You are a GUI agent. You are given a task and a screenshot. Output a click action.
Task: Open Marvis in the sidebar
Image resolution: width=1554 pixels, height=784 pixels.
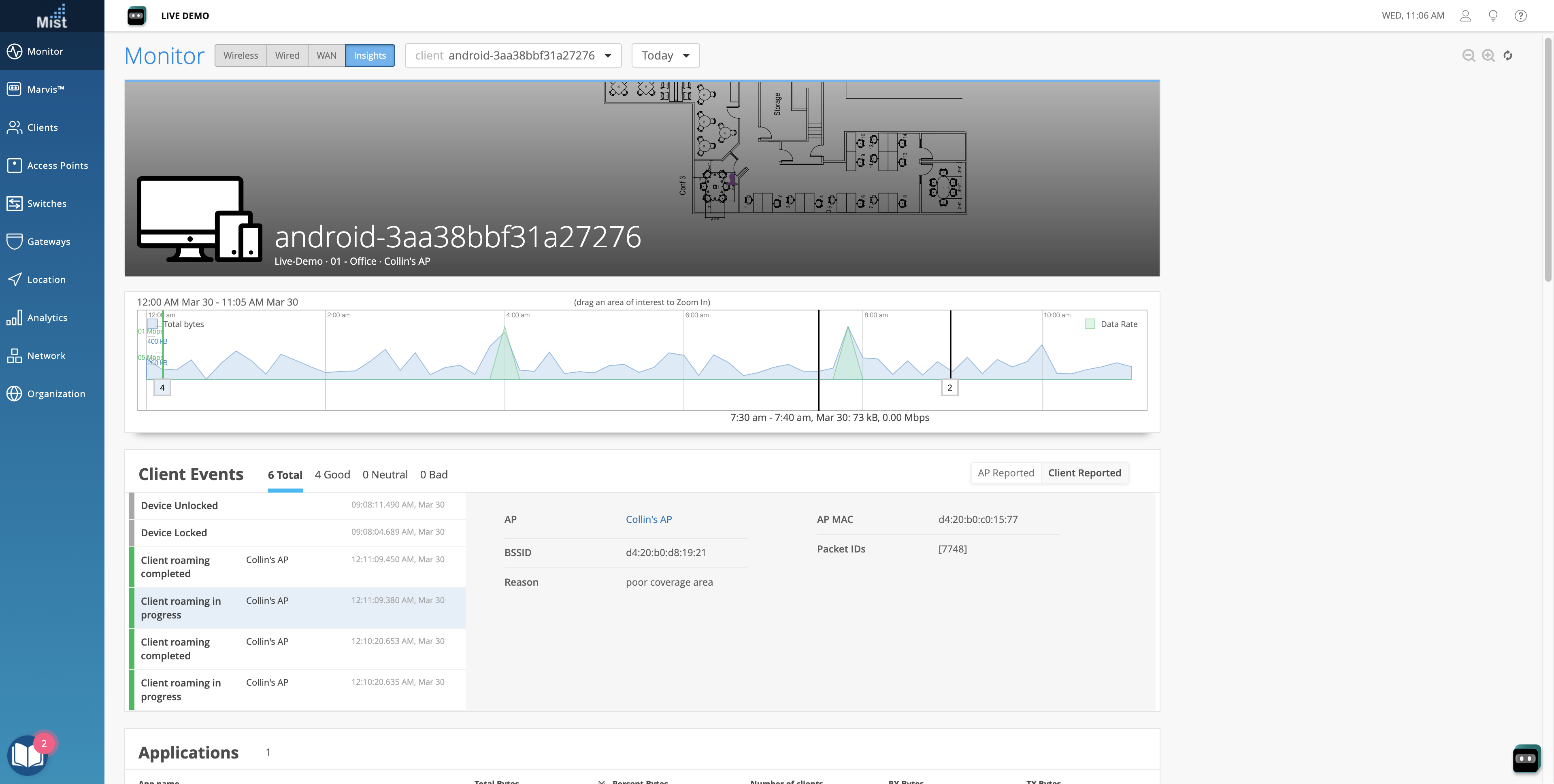(45, 89)
